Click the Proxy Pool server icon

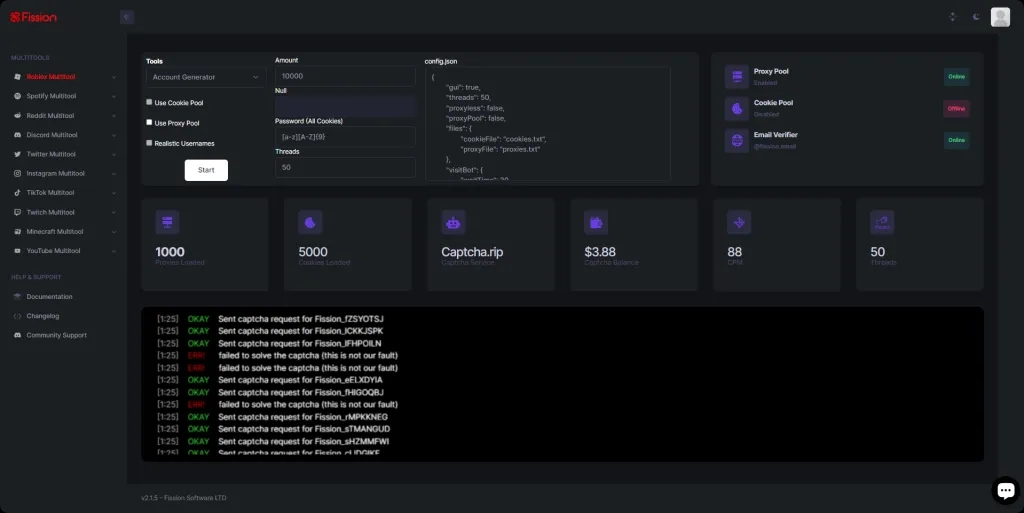tap(737, 76)
